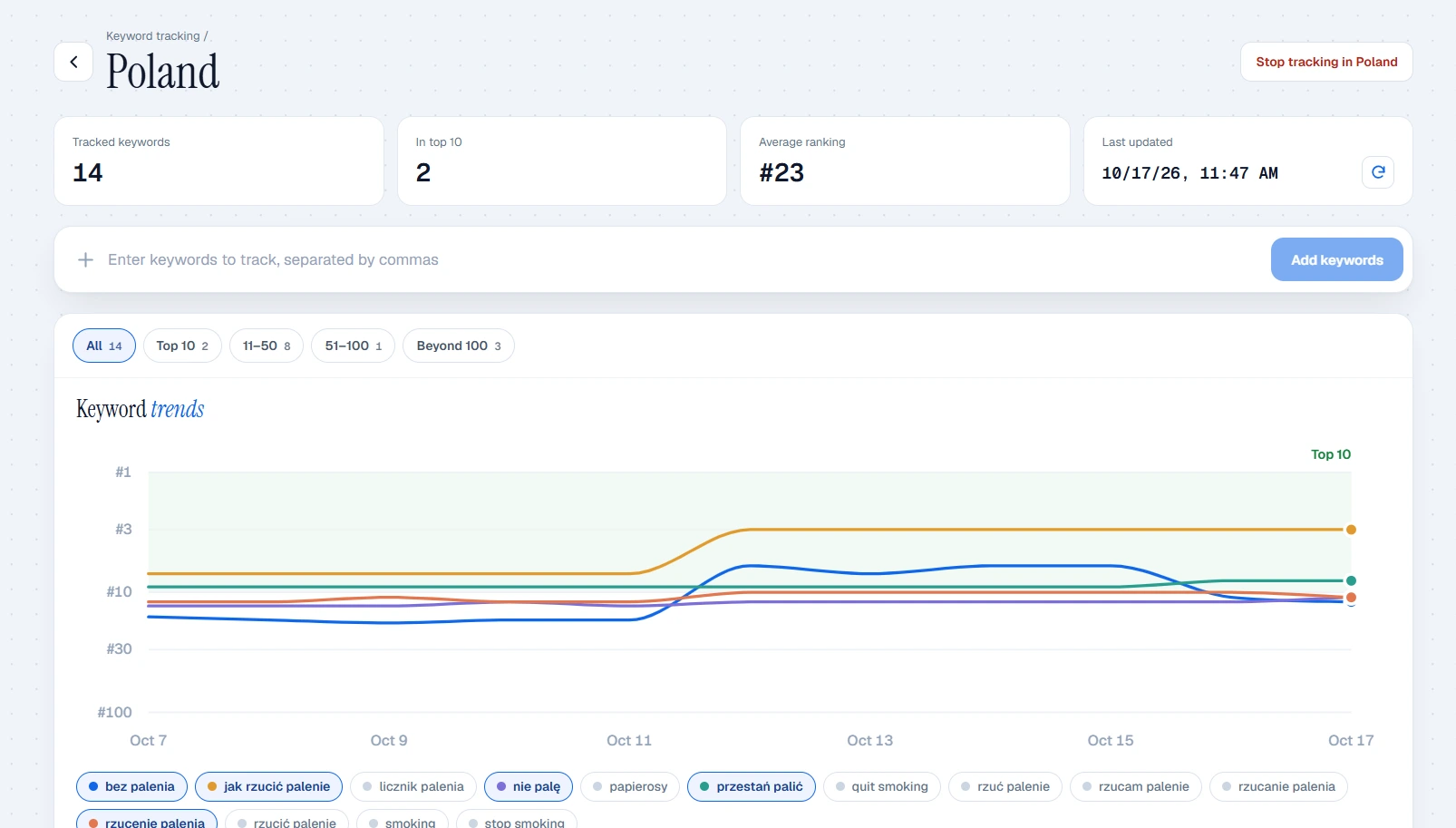Enable the rzucam palenie trend line

point(1136,786)
